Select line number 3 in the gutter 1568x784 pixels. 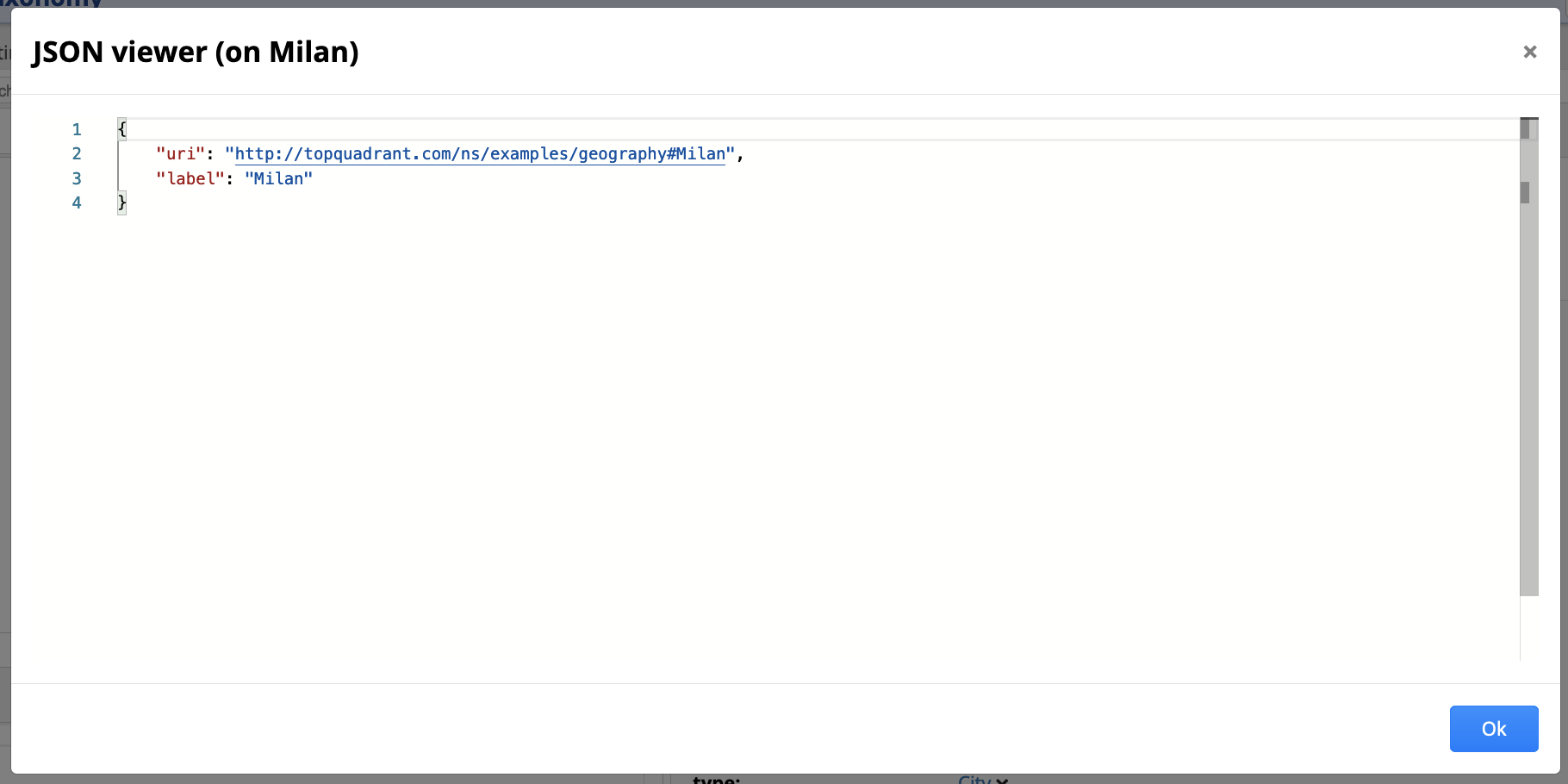77,178
